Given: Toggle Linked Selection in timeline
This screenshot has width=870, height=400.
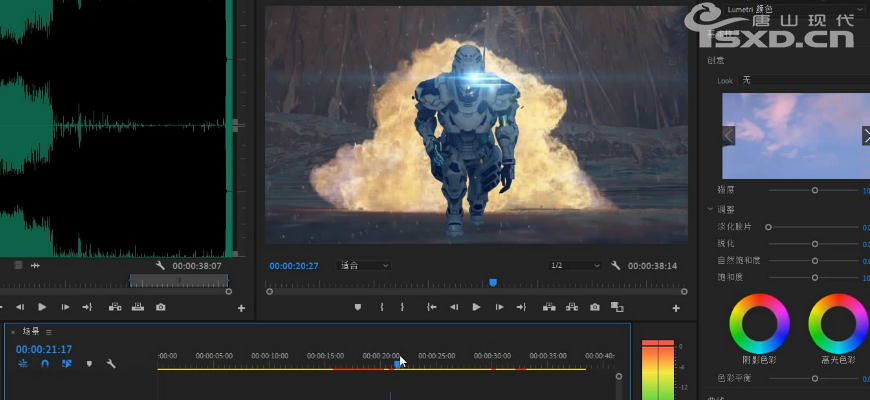Looking at the screenshot, I should [x=67, y=364].
